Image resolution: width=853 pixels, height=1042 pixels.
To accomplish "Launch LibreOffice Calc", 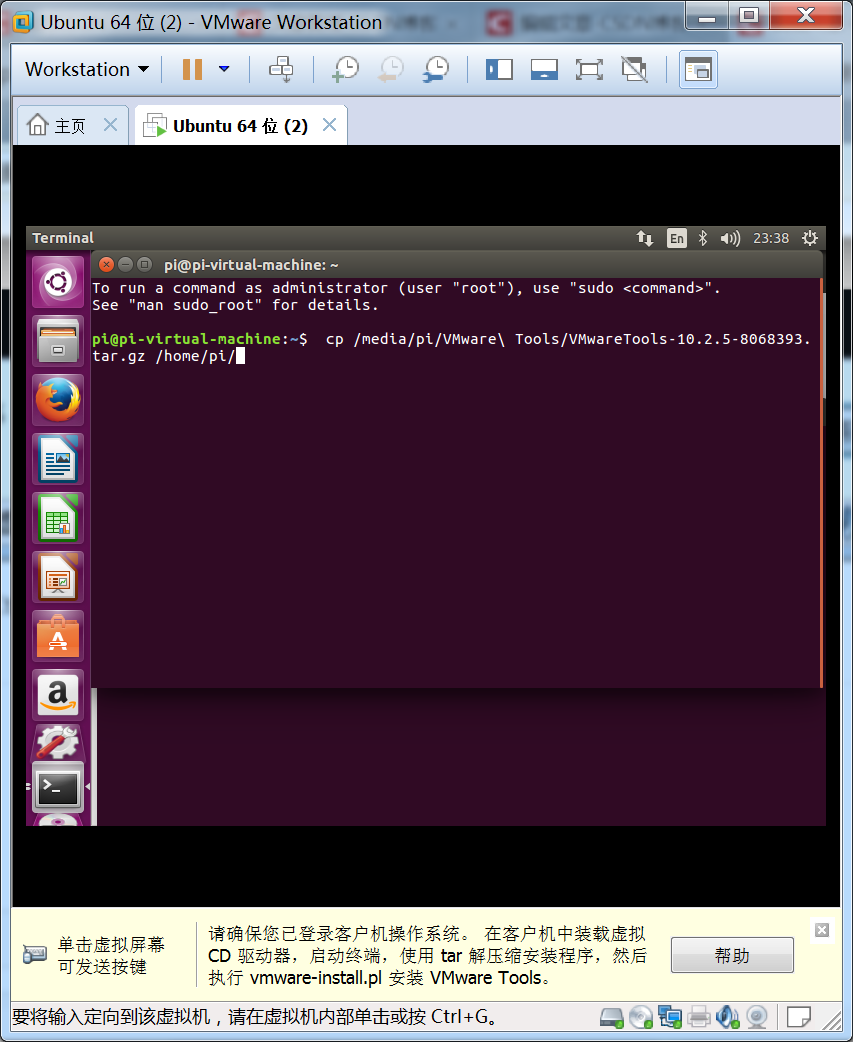I will (58, 518).
